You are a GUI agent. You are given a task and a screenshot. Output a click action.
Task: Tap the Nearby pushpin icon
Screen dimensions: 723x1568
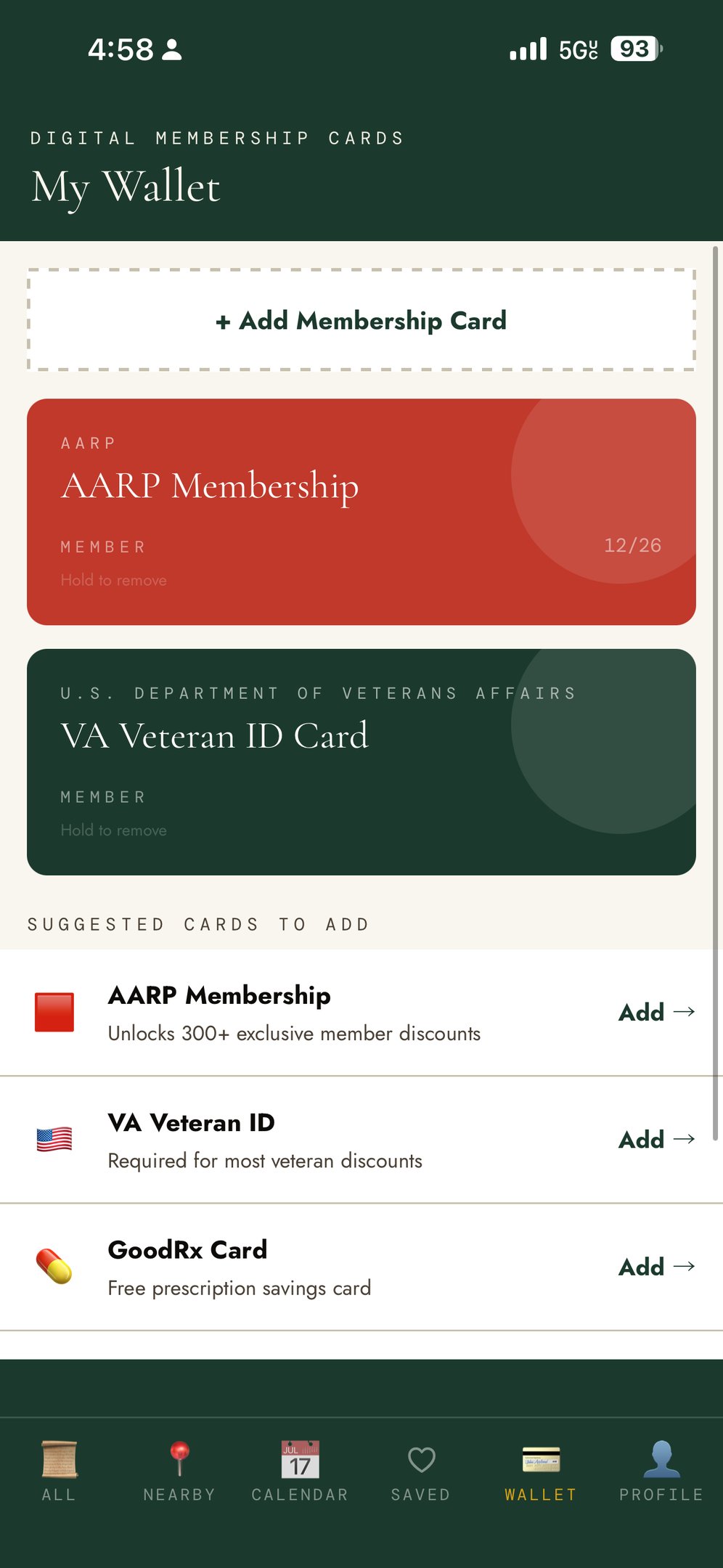pyautogui.click(x=179, y=1459)
